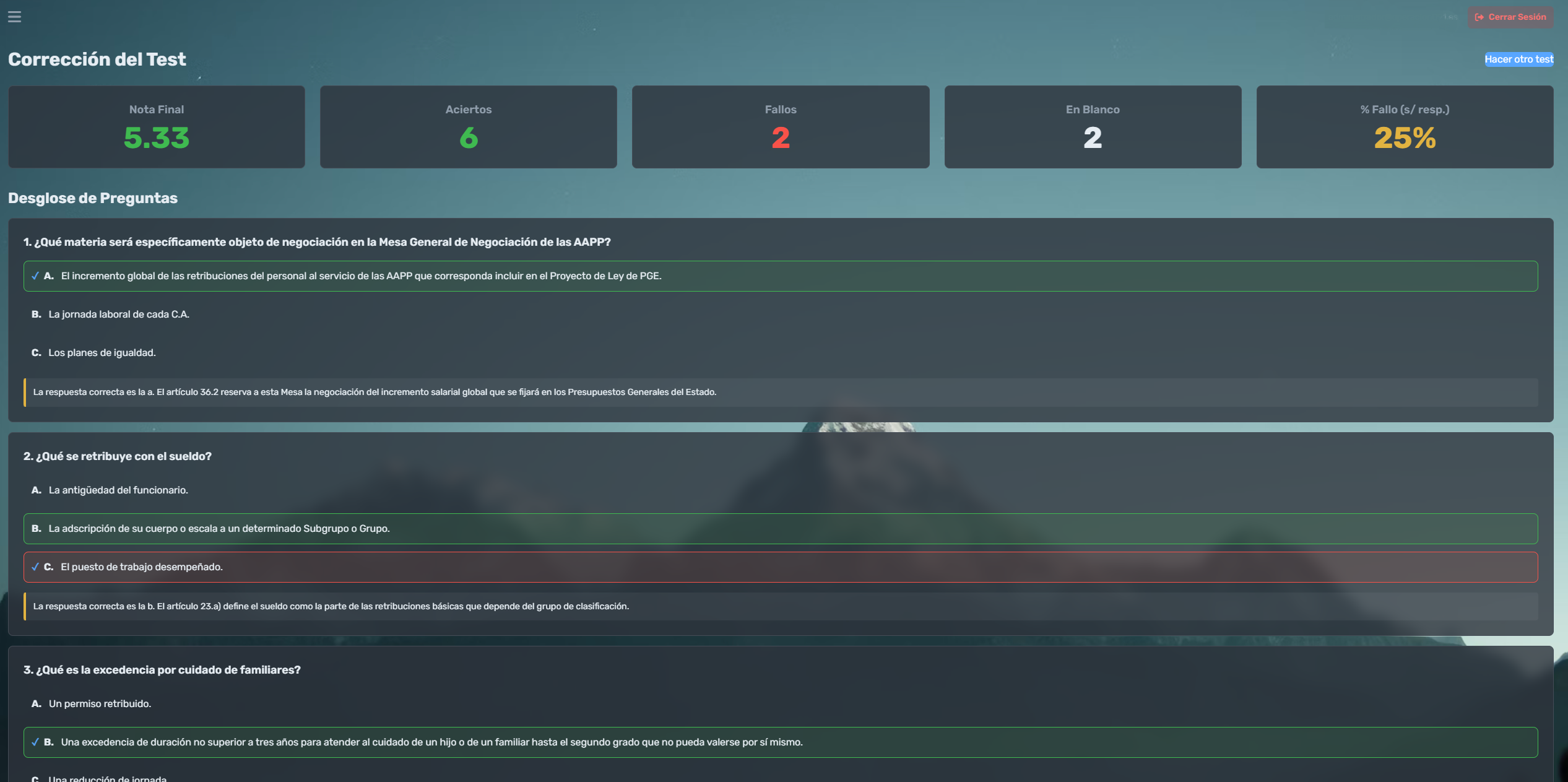The width and height of the screenshot is (1568, 782).
Task: Click the Hacer otro test link
Action: (x=1518, y=59)
